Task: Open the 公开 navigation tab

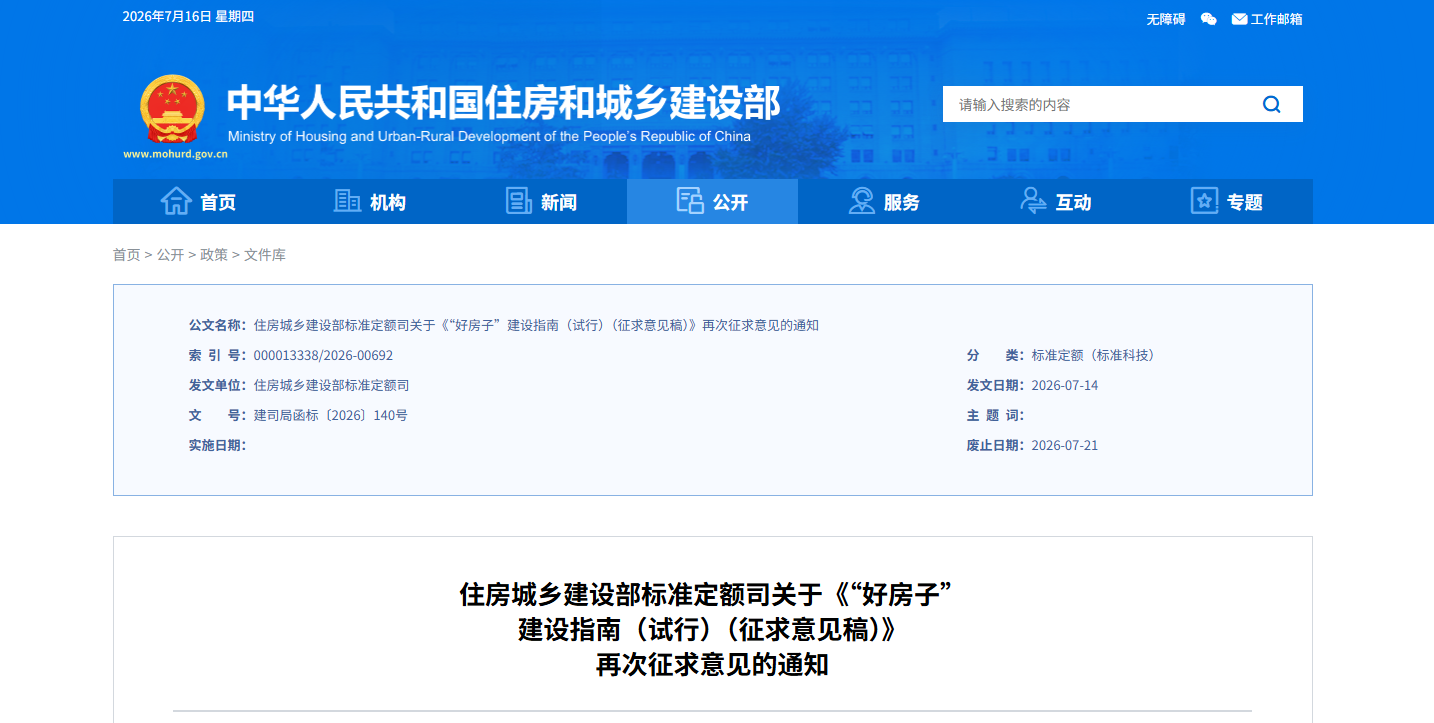Action: (x=712, y=201)
